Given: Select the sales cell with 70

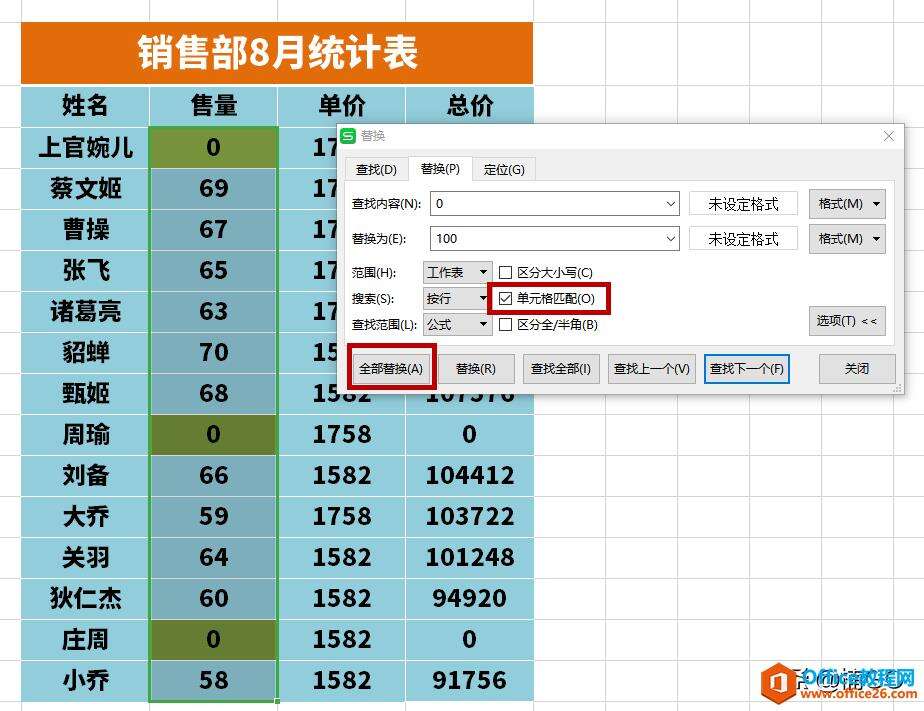Looking at the screenshot, I should pos(213,352).
